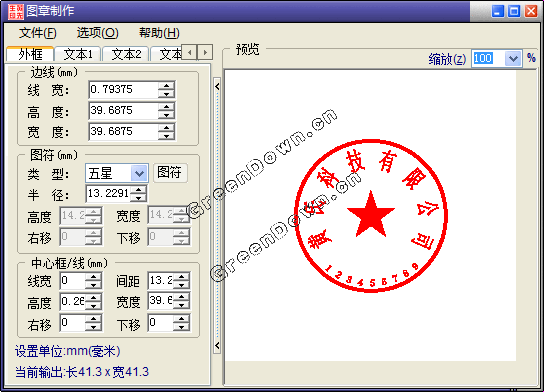Expand the 缩放 zoom percentage dropdown
The height and width of the screenshot is (392, 544).
(513, 59)
